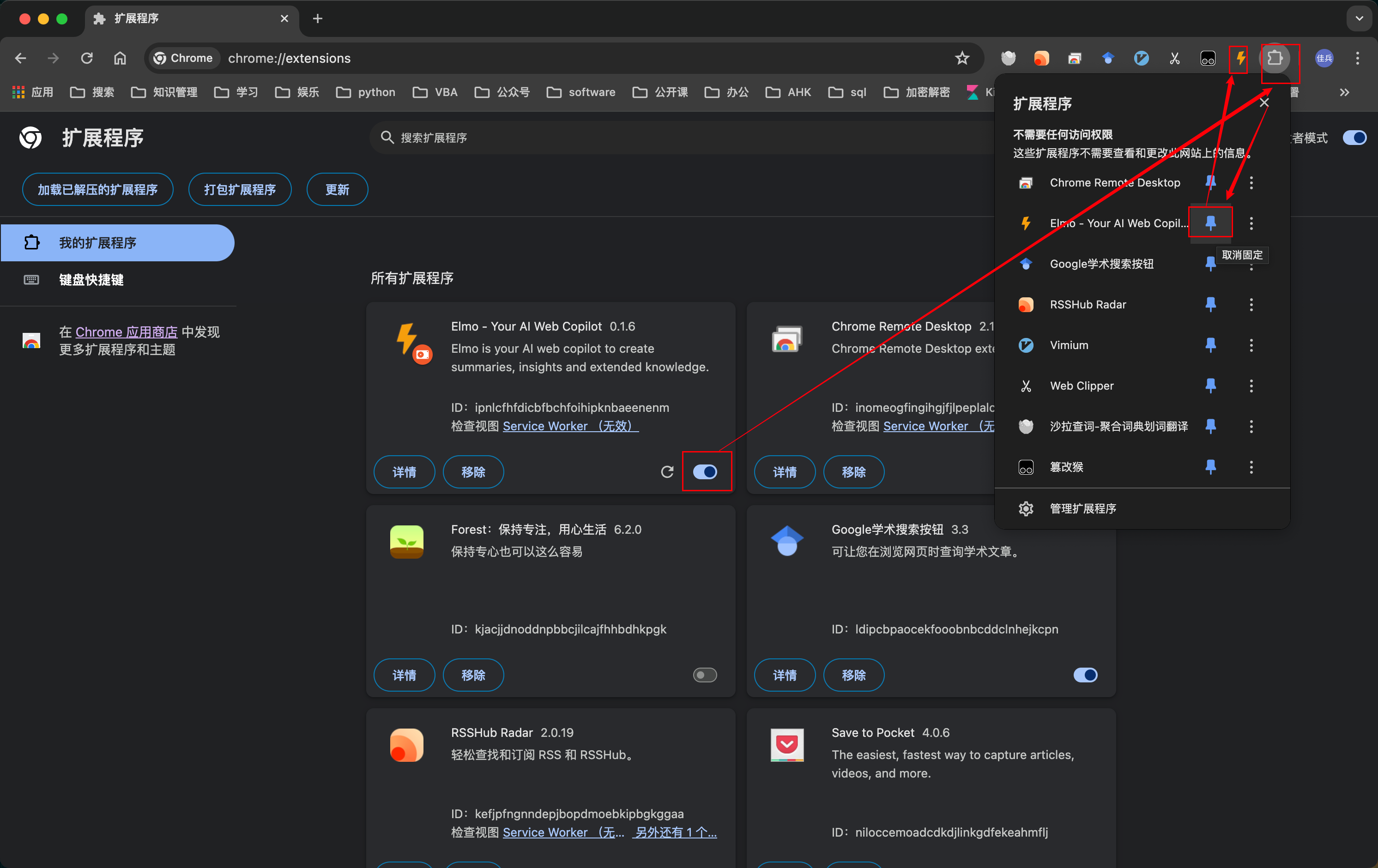Select 键盘快捷键 in the sidebar
Screen dimensions: 1378x868
[117, 280]
